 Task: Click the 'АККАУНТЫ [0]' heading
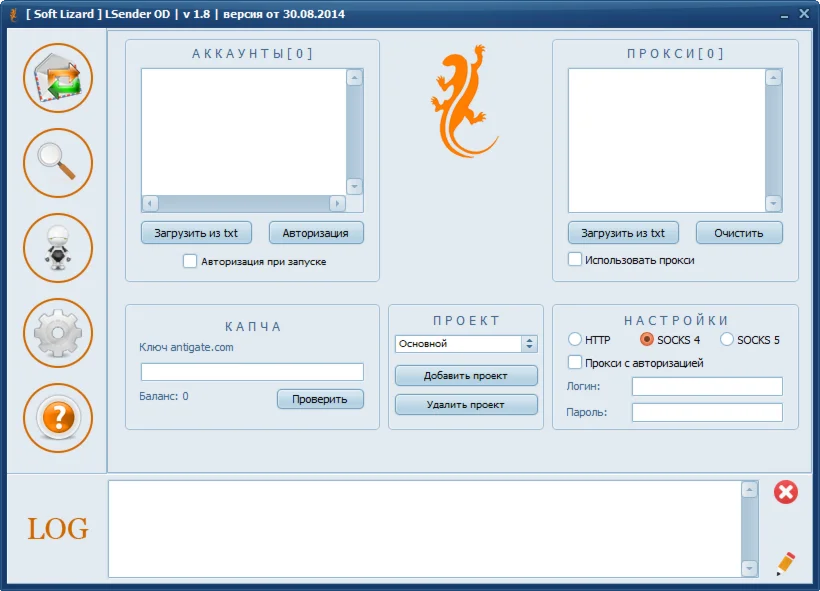point(253,54)
